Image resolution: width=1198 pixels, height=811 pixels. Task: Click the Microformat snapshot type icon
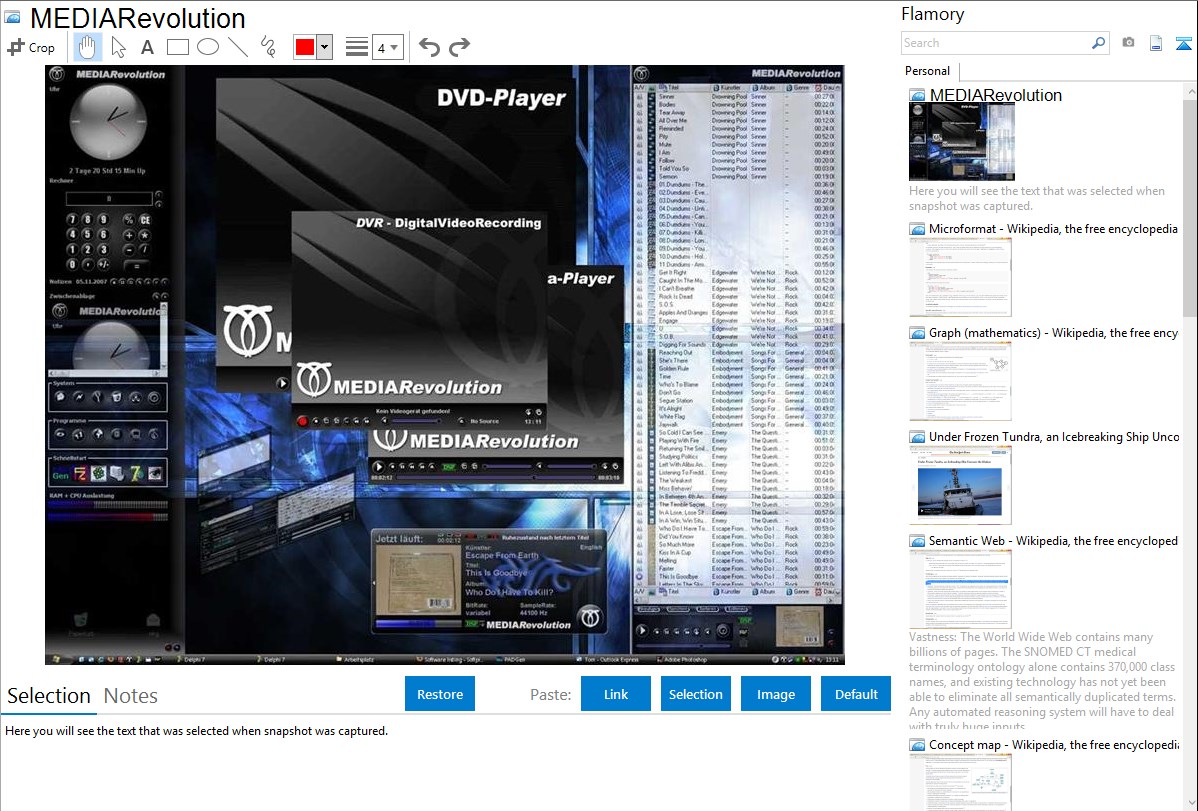click(917, 229)
